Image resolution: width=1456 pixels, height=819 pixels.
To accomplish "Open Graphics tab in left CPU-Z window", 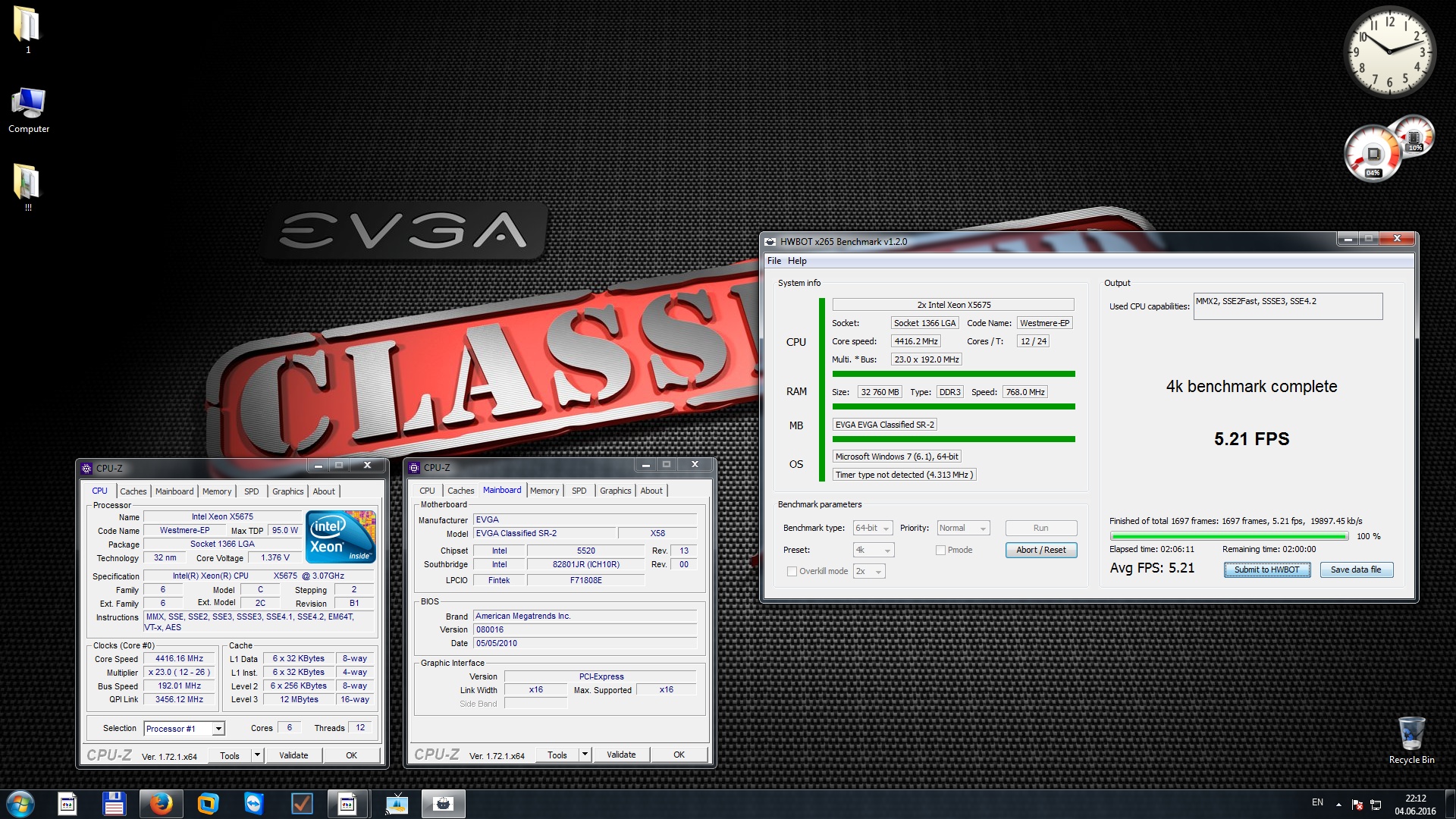I will click(x=288, y=491).
